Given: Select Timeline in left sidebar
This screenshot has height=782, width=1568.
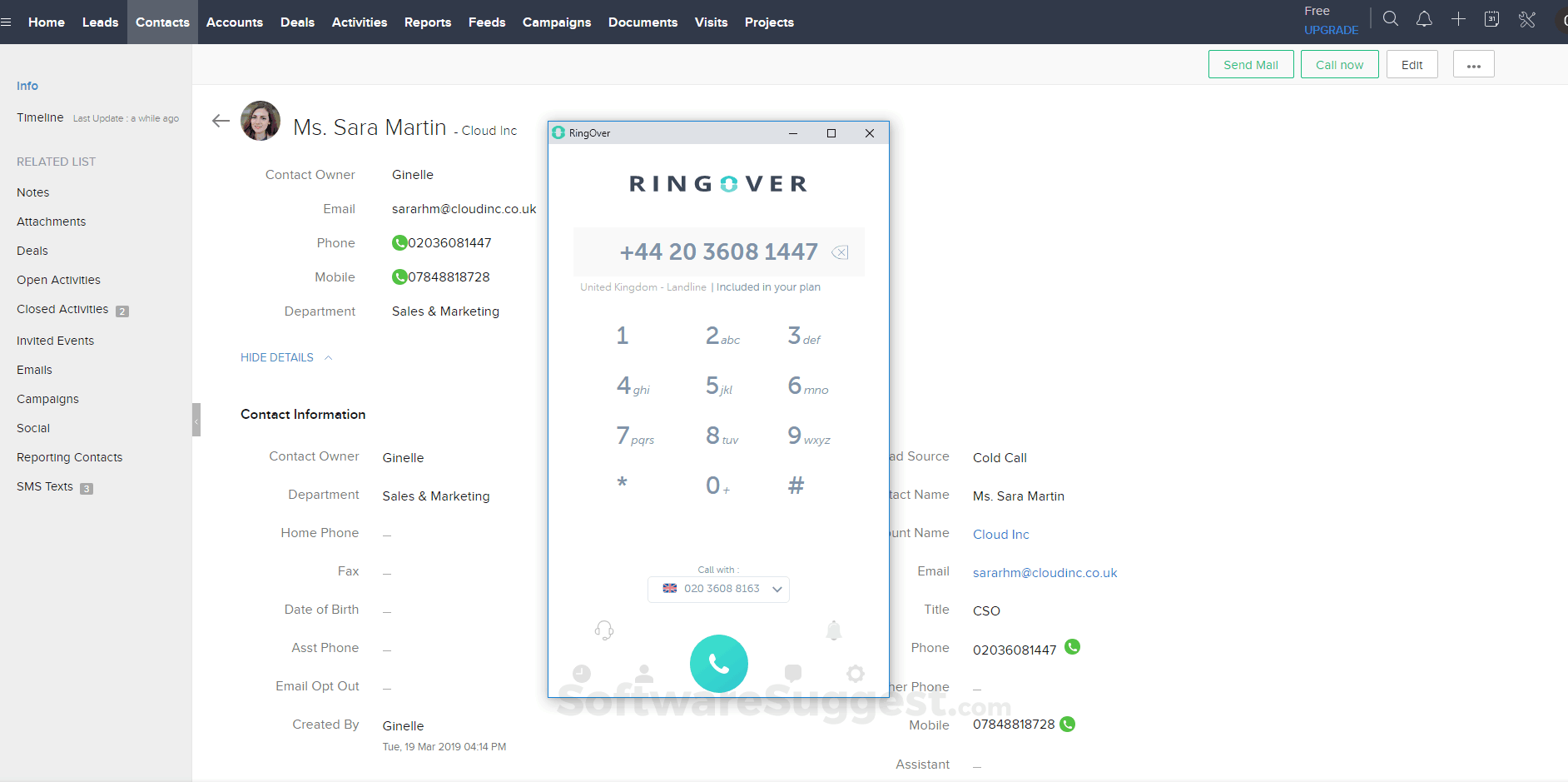Looking at the screenshot, I should click(x=40, y=117).
